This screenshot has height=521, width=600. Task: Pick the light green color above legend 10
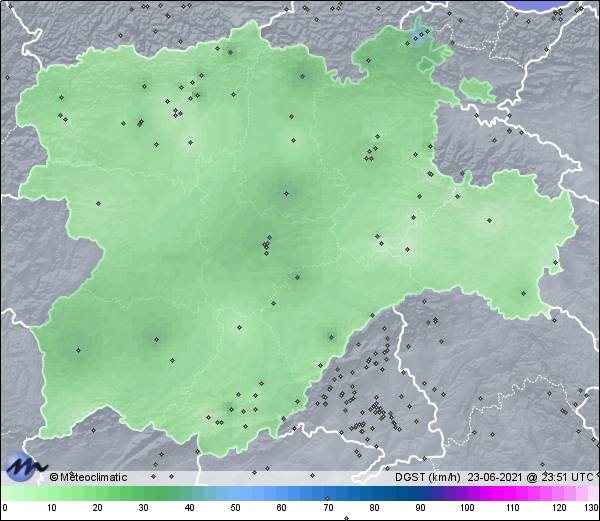tap(52, 494)
